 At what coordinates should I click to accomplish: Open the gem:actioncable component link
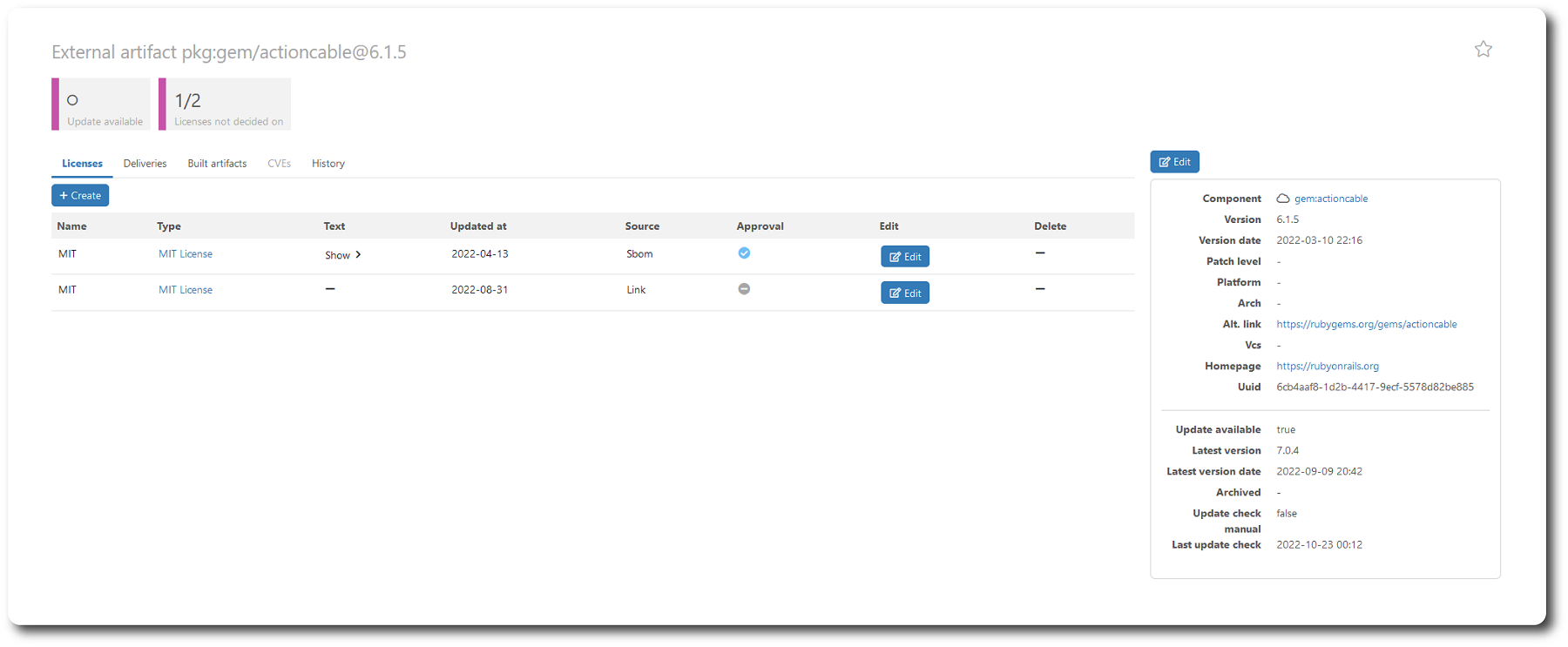click(x=1331, y=199)
